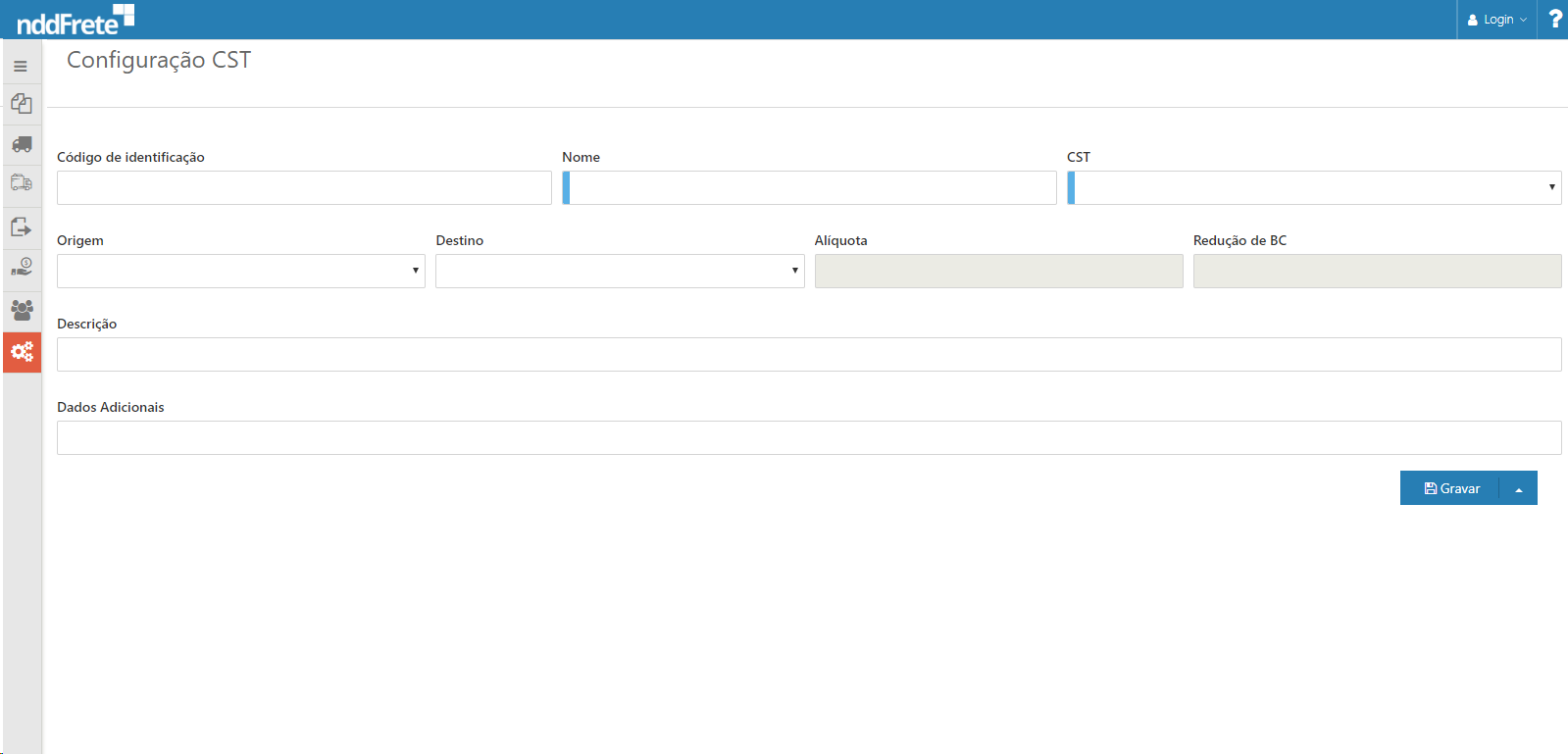The height and width of the screenshot is (754, 1568).
Task: Open the Origem dropdown list
Action: click(241, 271)
